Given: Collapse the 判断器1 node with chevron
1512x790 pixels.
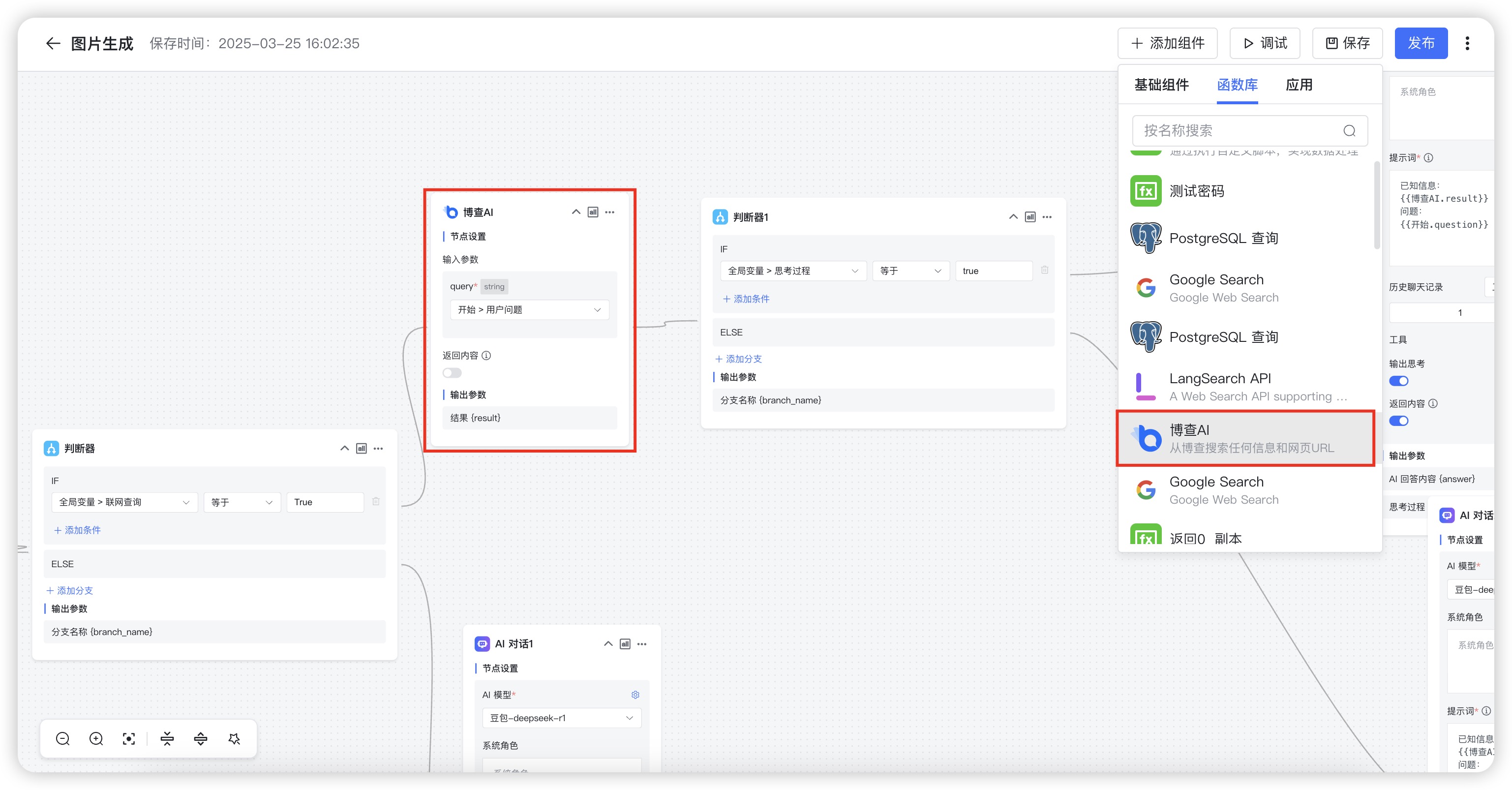Looking at the screenshot, I should tap(1013, 217).
